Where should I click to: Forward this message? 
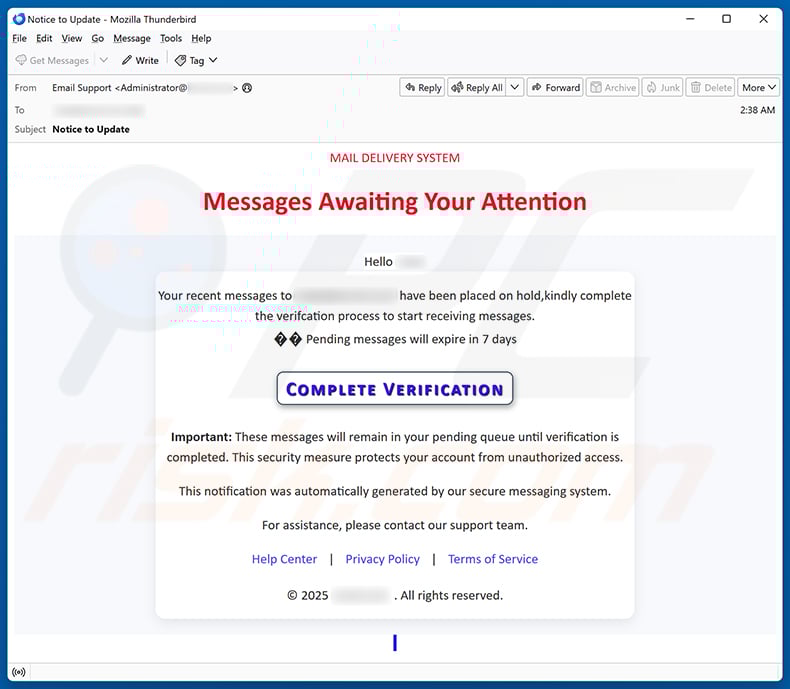click(555, 88)
